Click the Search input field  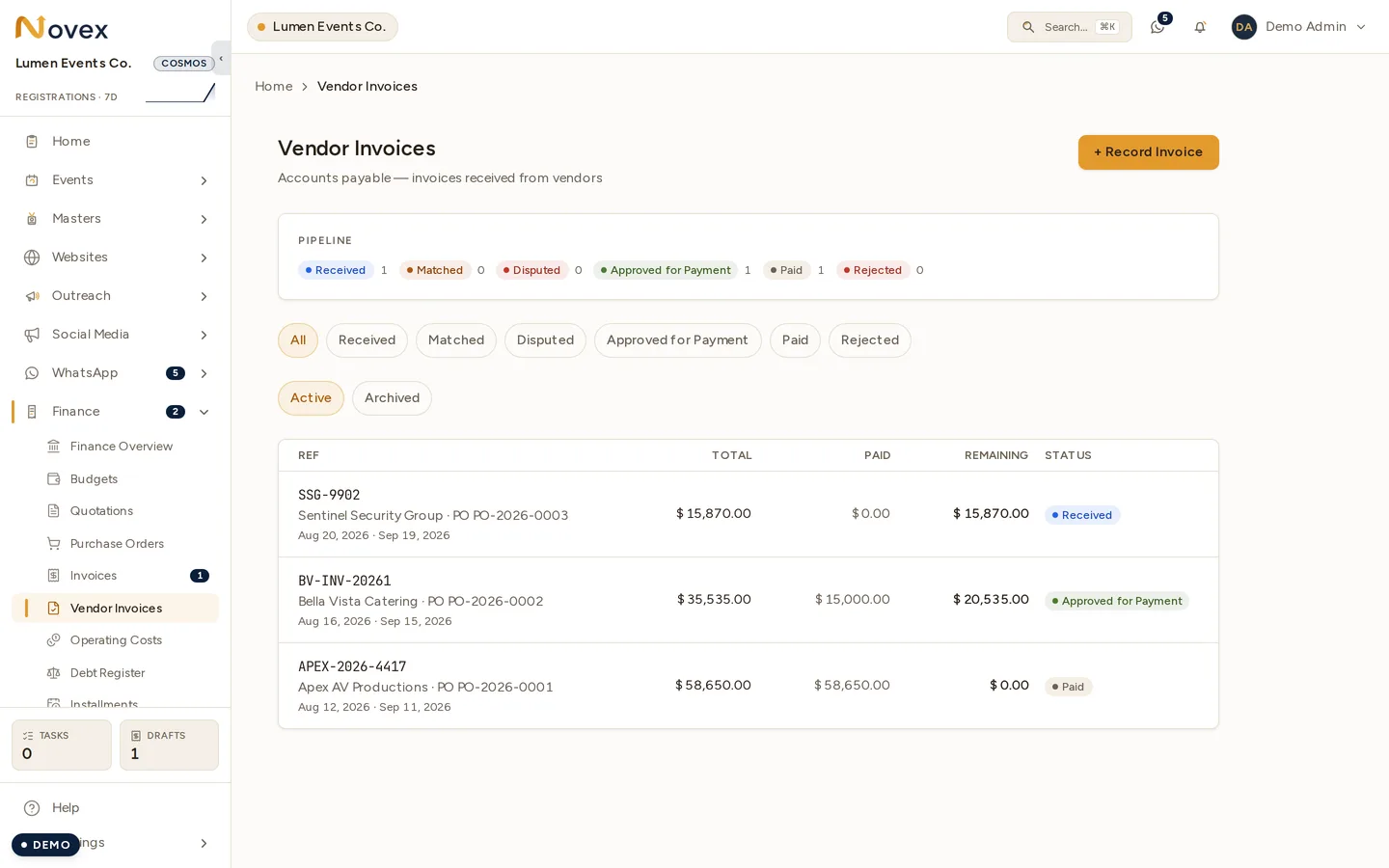[x=1070, y=27]
